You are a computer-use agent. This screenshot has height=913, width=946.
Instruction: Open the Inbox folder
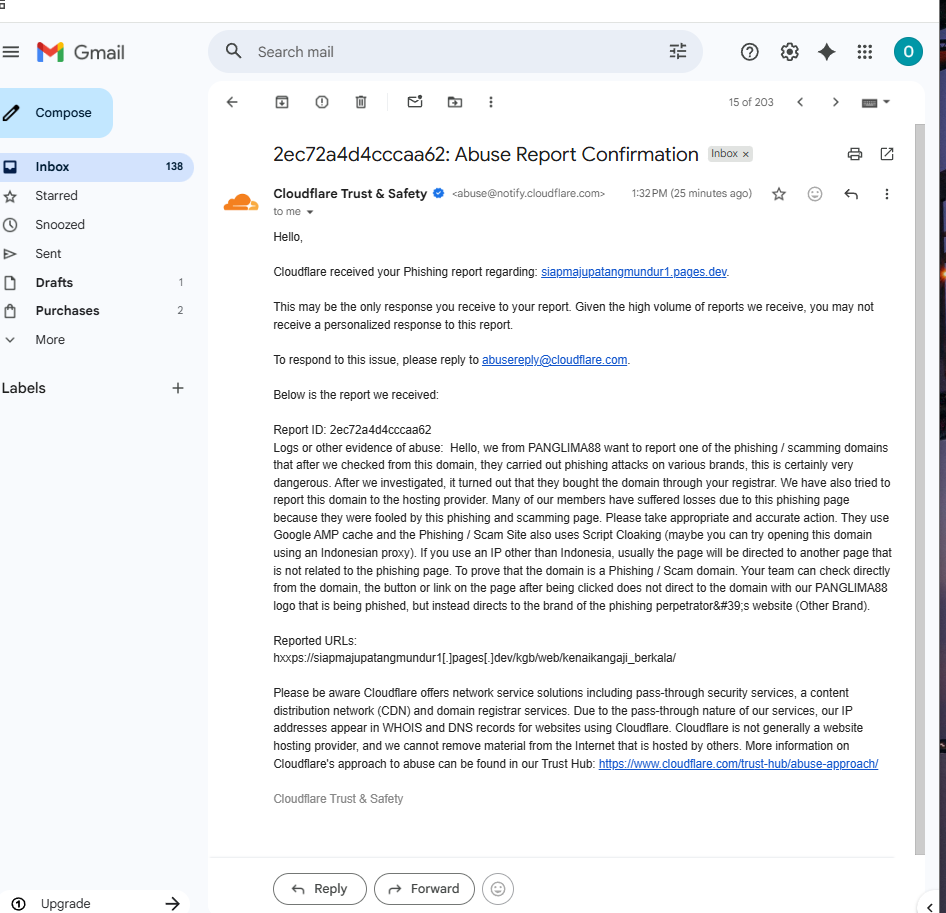coord(97,167)
